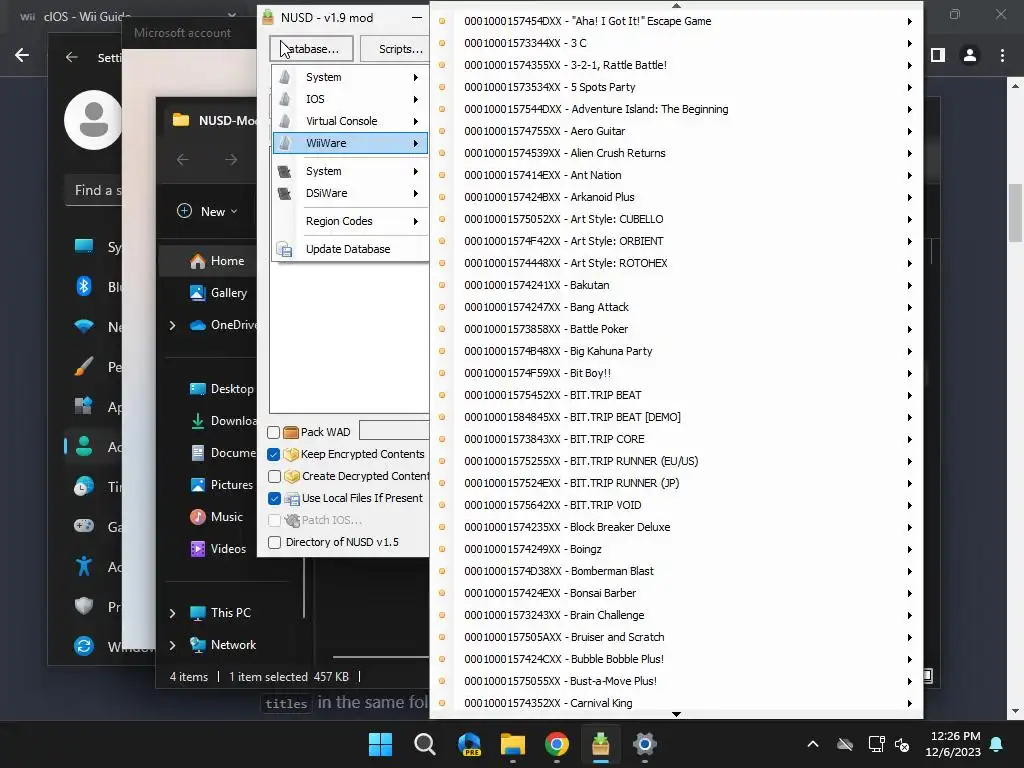Open Google Chrome from taskbar

[x=556, y=744]
